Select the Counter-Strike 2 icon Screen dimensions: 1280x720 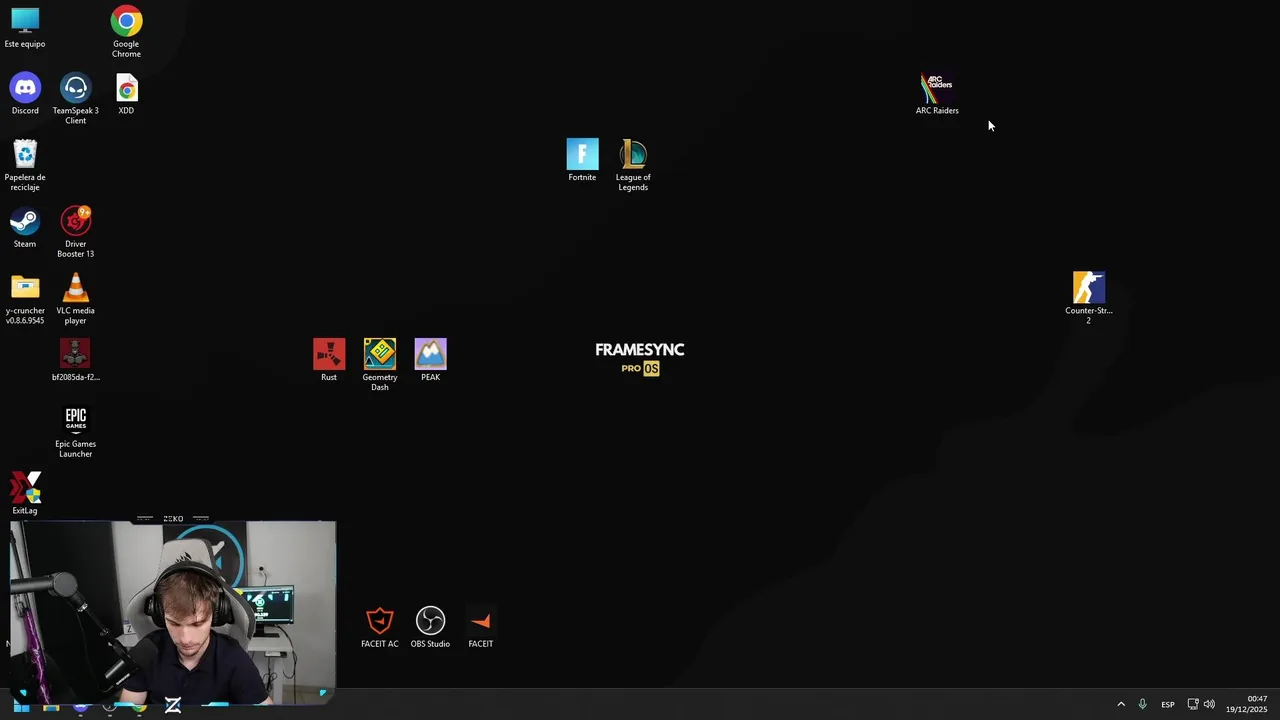pyautogui.click(x=1089, y=298)
